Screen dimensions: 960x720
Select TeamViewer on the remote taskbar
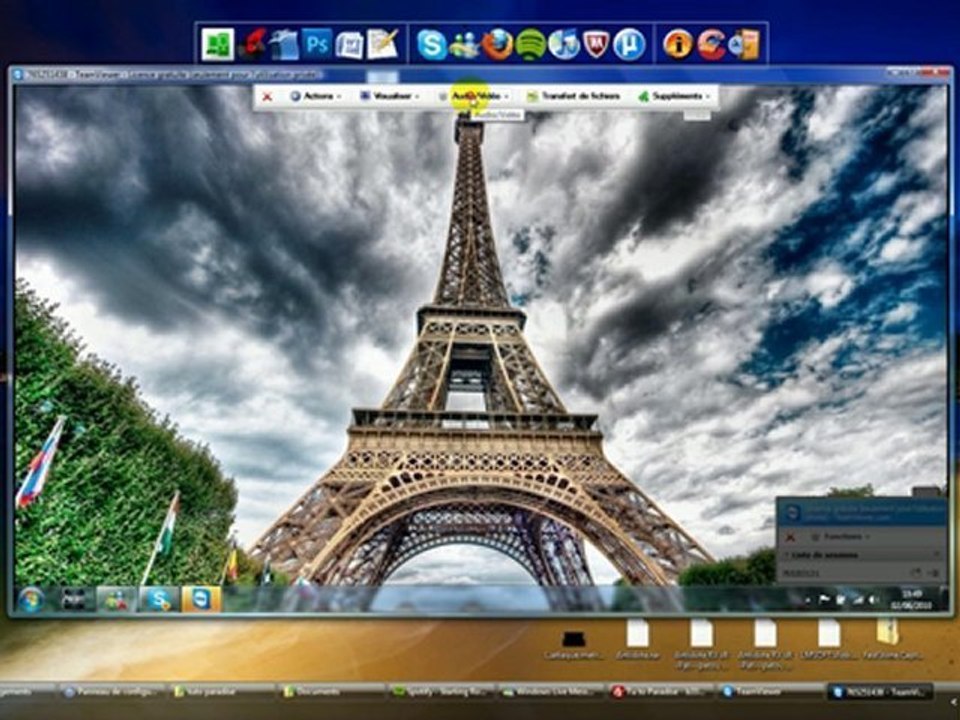[201, 599]
